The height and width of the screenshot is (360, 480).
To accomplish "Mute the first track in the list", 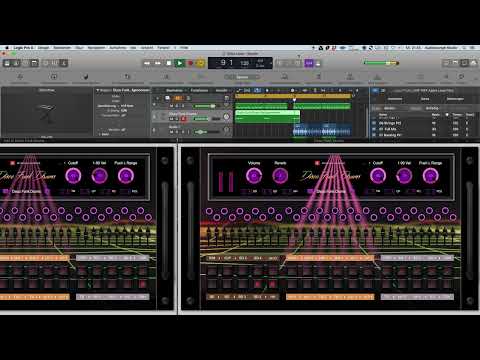I will click(171, 106).
